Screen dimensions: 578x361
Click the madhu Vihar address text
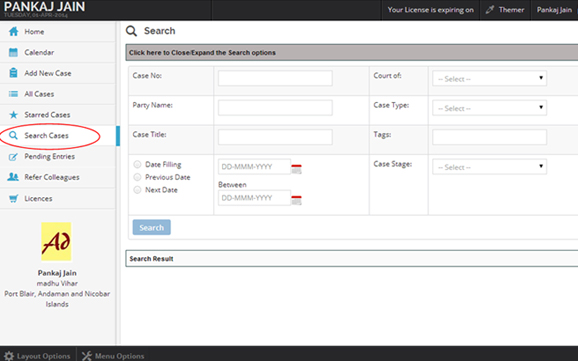click(x=57, y=284)
